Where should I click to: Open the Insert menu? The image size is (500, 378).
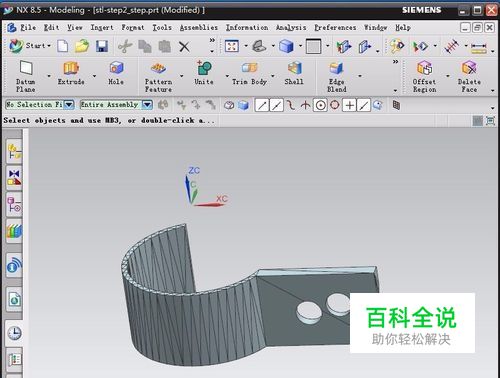(x=102, y=27)
